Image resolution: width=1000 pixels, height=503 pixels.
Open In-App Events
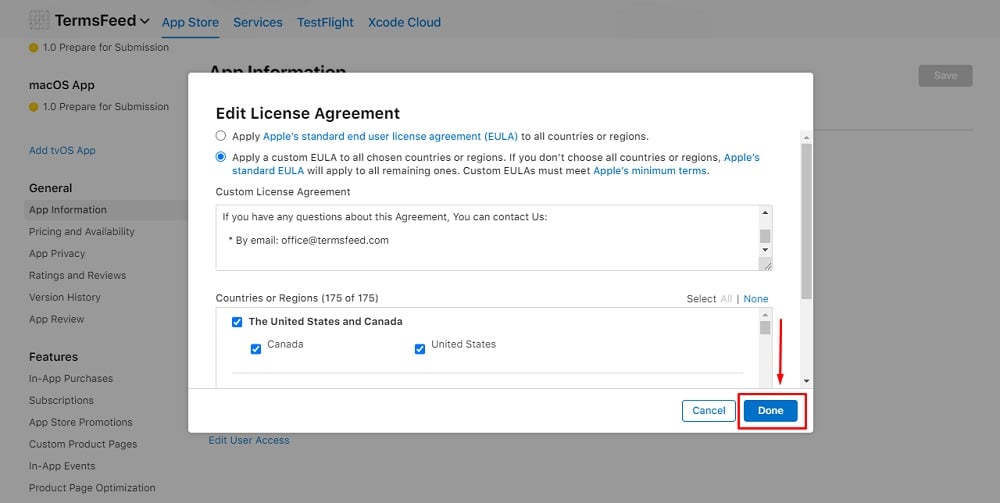(62, 466)
